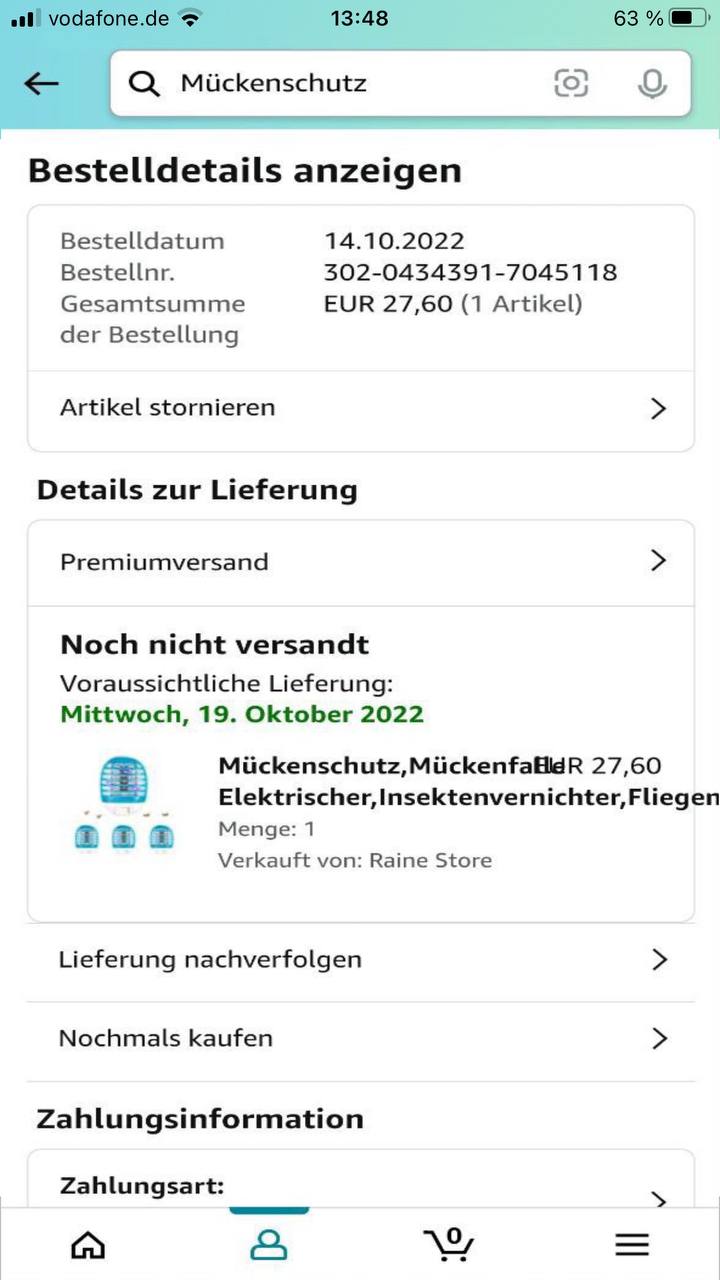Image resolution: width=720 pixels, height=1280 pixels.
Task: Tap the Artikel stornieren chevron arrow
Action: [x=658, y=408]
